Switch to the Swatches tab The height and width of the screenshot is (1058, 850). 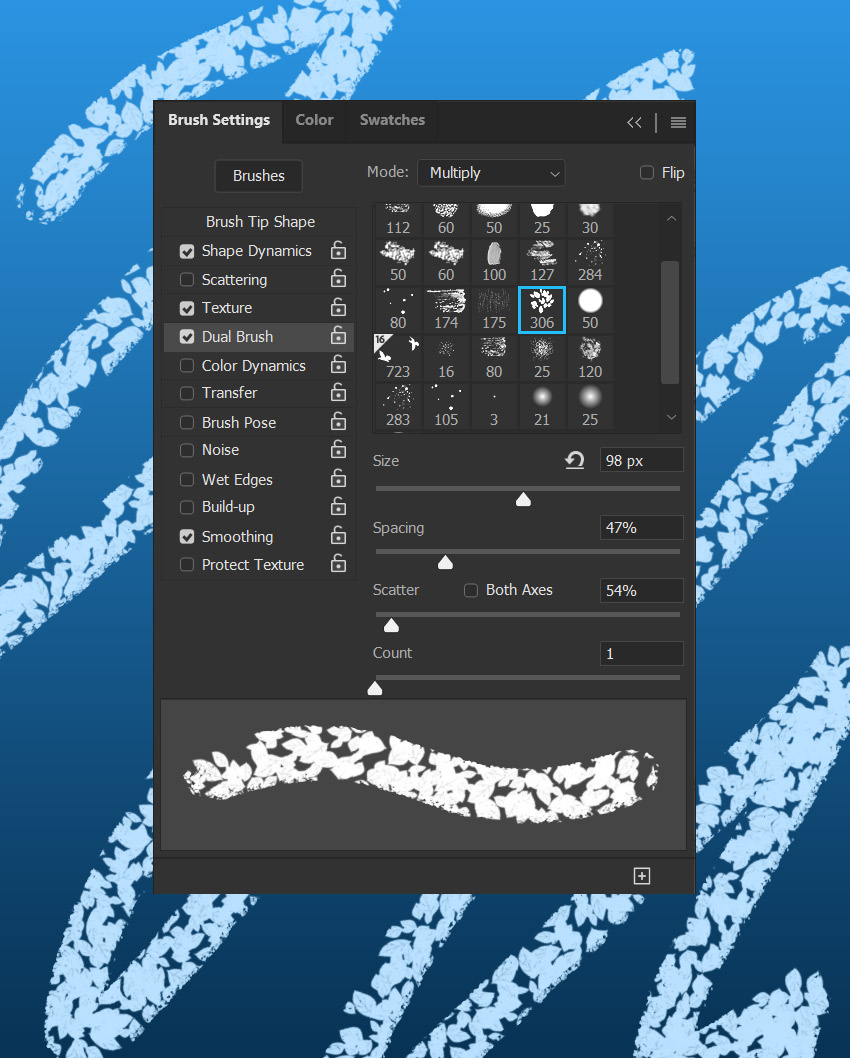click(392, 120)
